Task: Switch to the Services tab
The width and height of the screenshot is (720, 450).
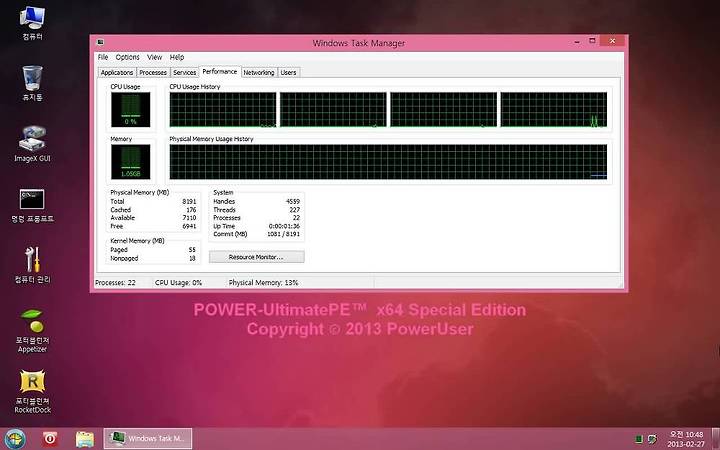Action: (x=185, y=73)
